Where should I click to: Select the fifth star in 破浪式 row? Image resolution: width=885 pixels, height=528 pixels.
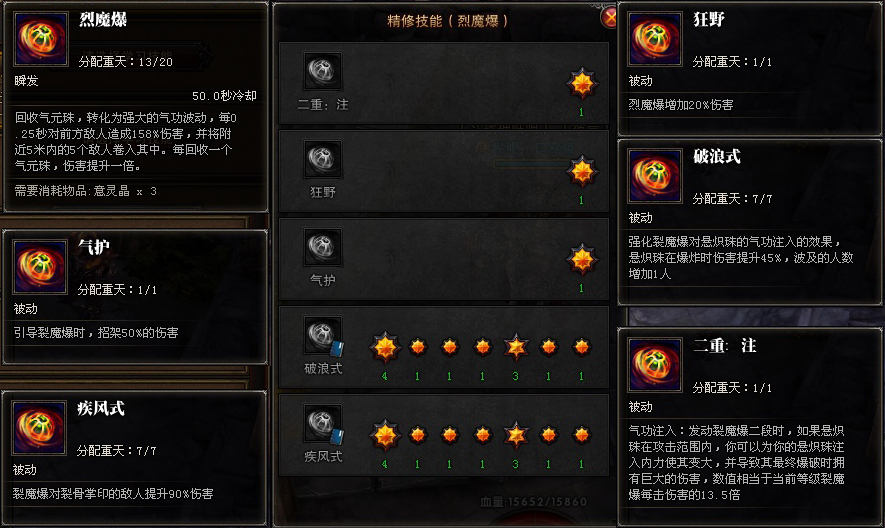click(x=516, y=347)
